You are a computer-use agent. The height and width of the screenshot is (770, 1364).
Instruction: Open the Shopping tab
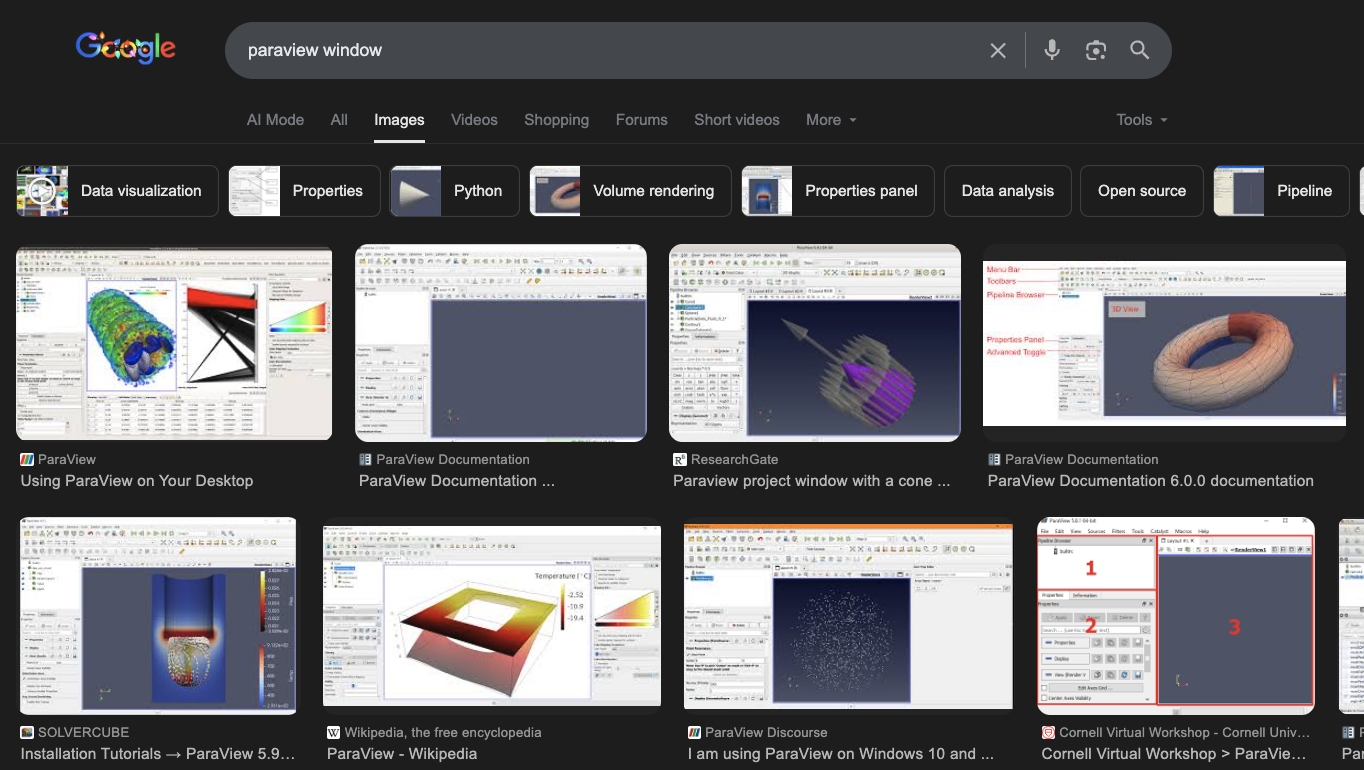pos(556,120)
